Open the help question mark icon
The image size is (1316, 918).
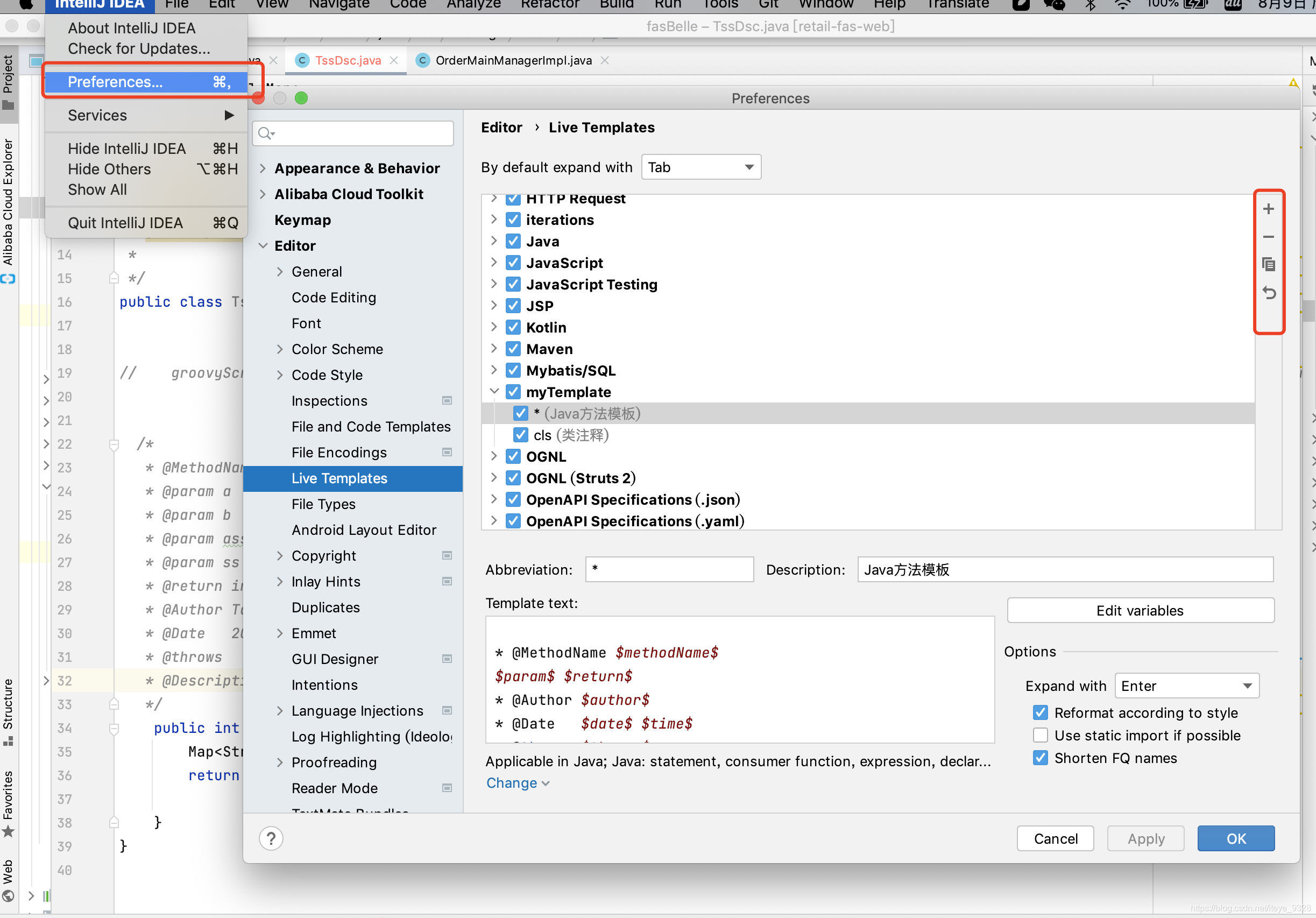click(271, 838)
